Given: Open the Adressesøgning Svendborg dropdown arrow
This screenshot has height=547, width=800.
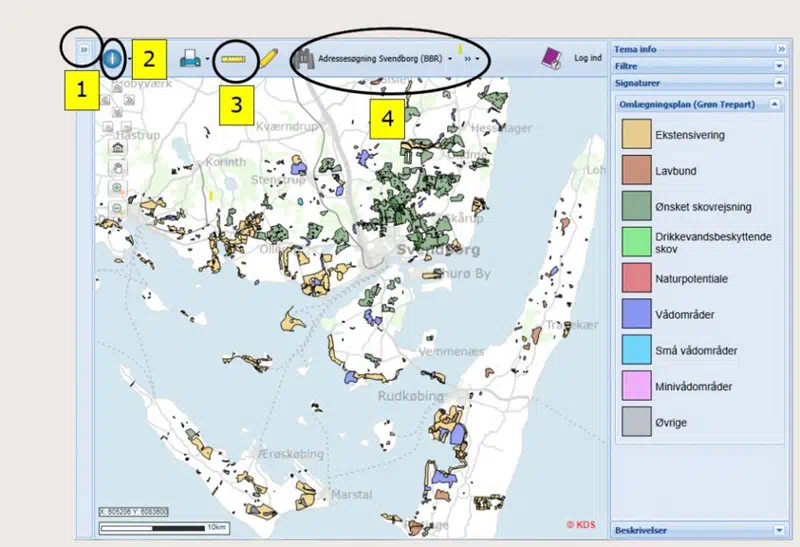Looking at the screenshot, I should pyautogui.click(x=451, y=60).
